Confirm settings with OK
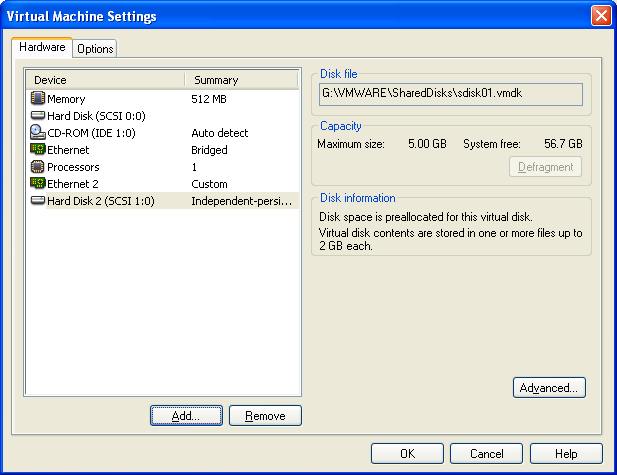This screenshot has height=475, width=617. [407, 453]
